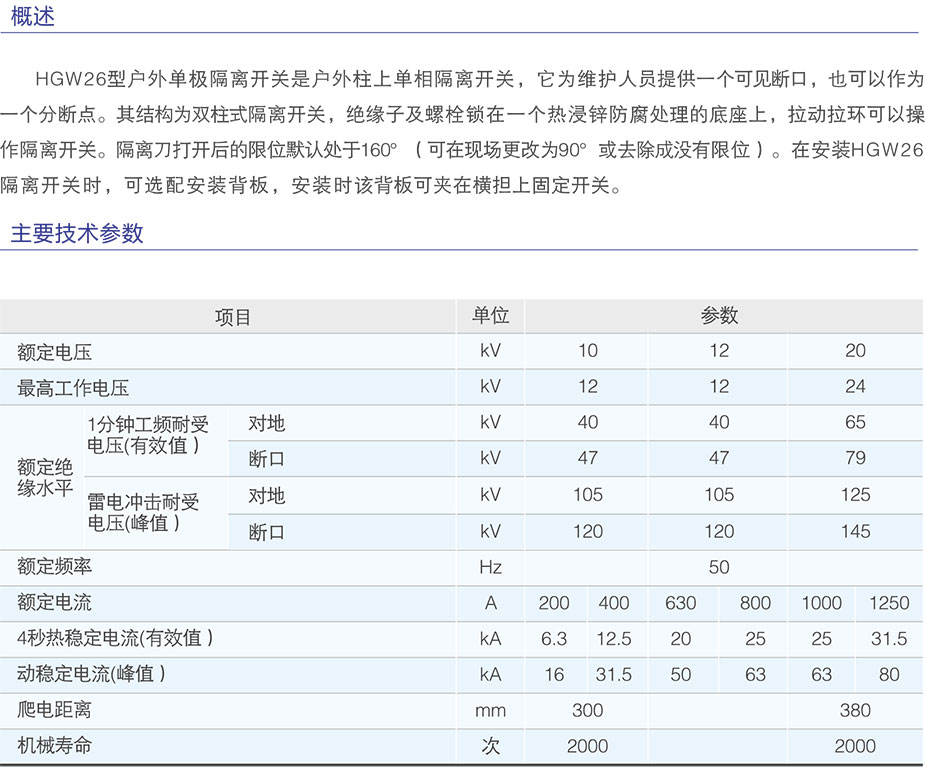Click the 380 creepage distance value
The image size is (925, 767).
click(855, 711)
